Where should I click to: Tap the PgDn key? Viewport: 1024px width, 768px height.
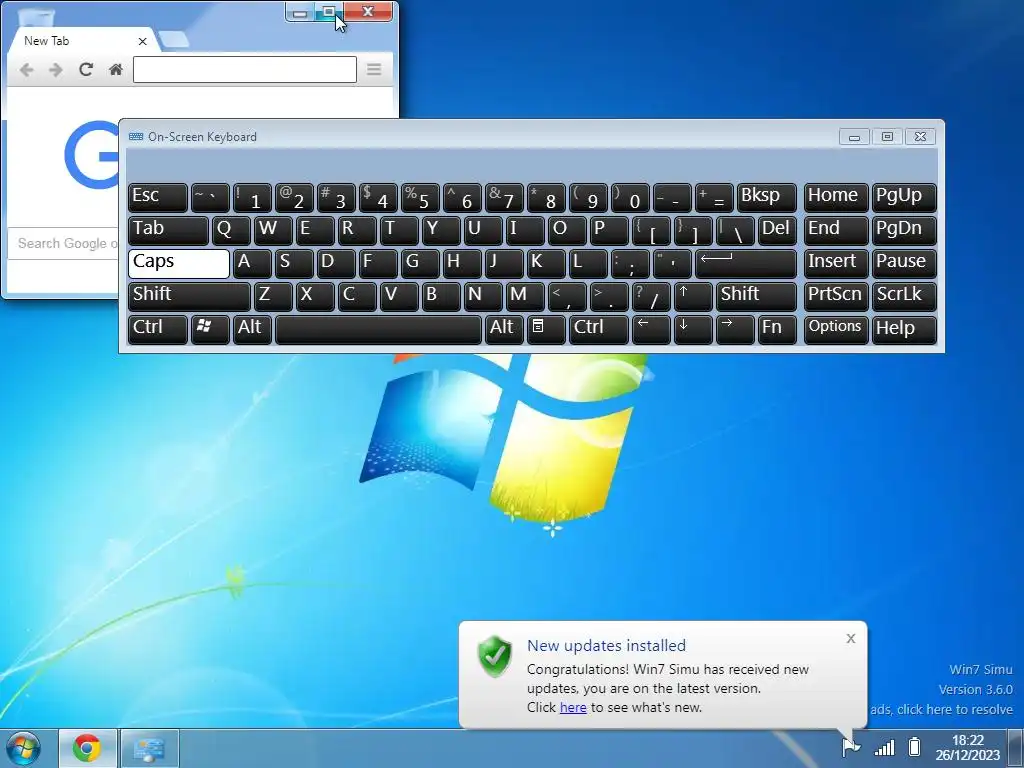(904, 231)
